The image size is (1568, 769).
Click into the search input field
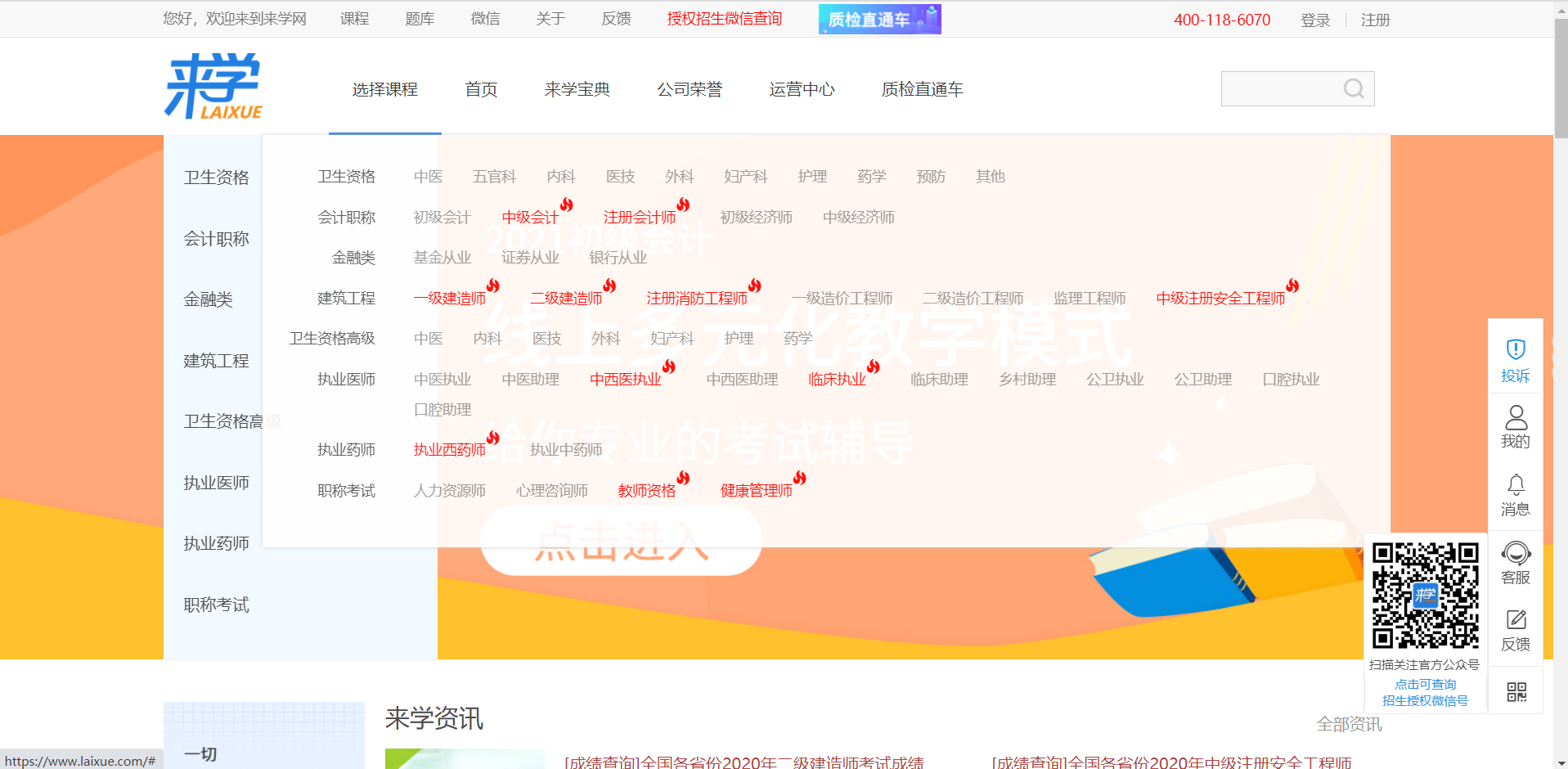click(1280, 88)
